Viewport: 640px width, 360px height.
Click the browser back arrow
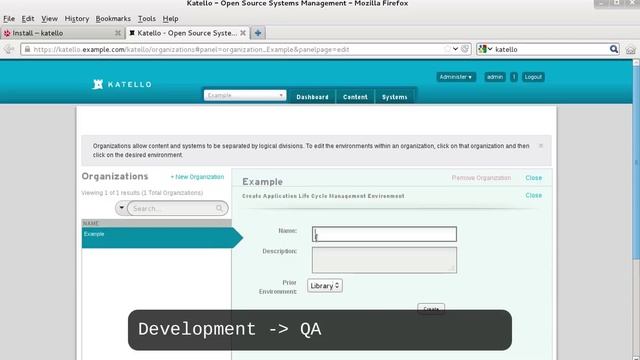(9, 49)
